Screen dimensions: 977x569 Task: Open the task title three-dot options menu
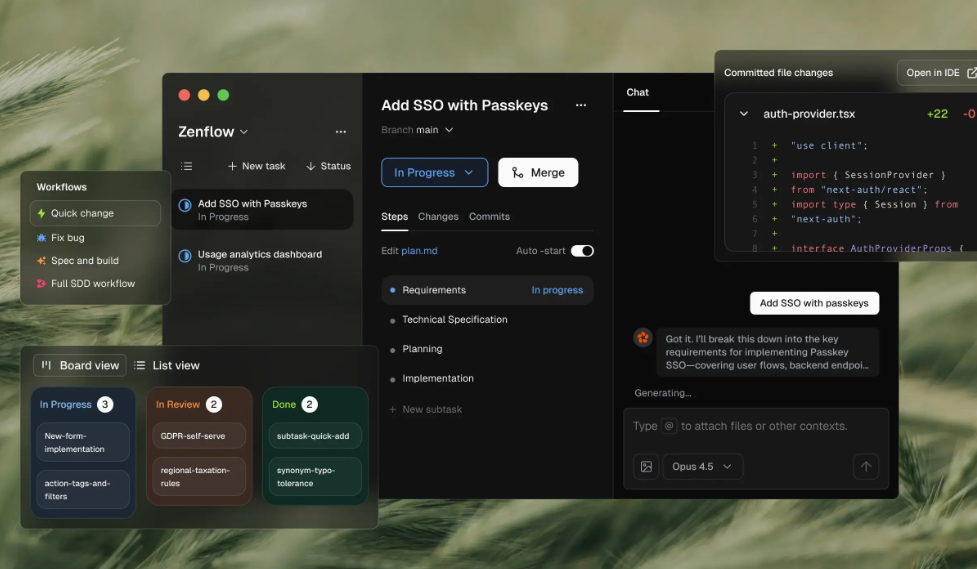(x=580, y=106)
